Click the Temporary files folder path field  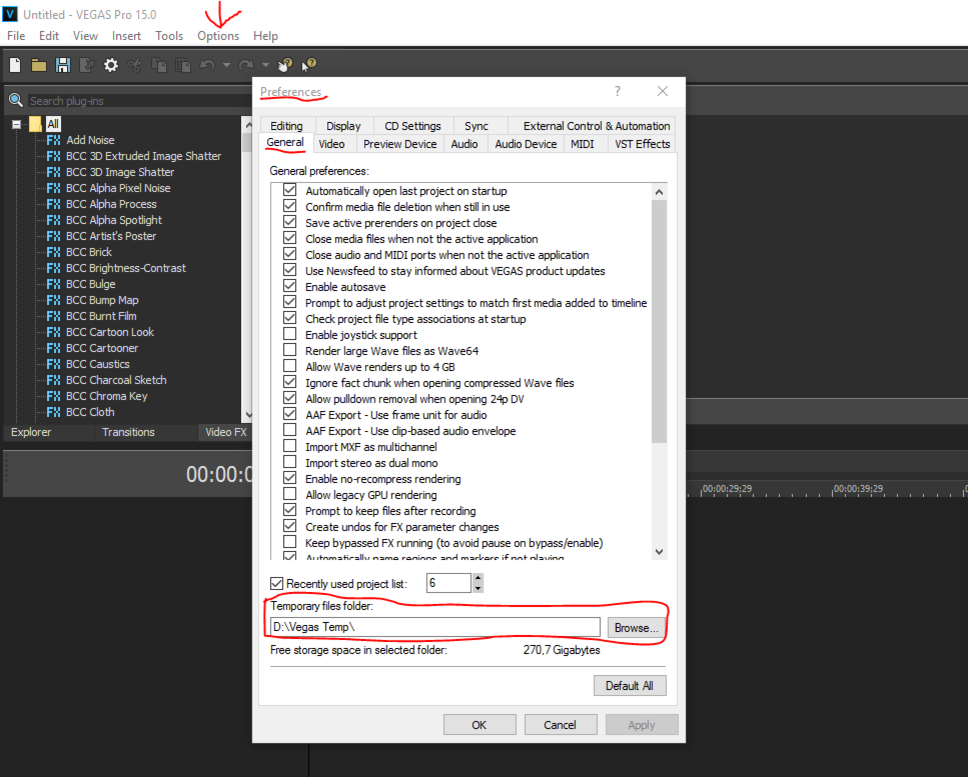coord(435,627)
